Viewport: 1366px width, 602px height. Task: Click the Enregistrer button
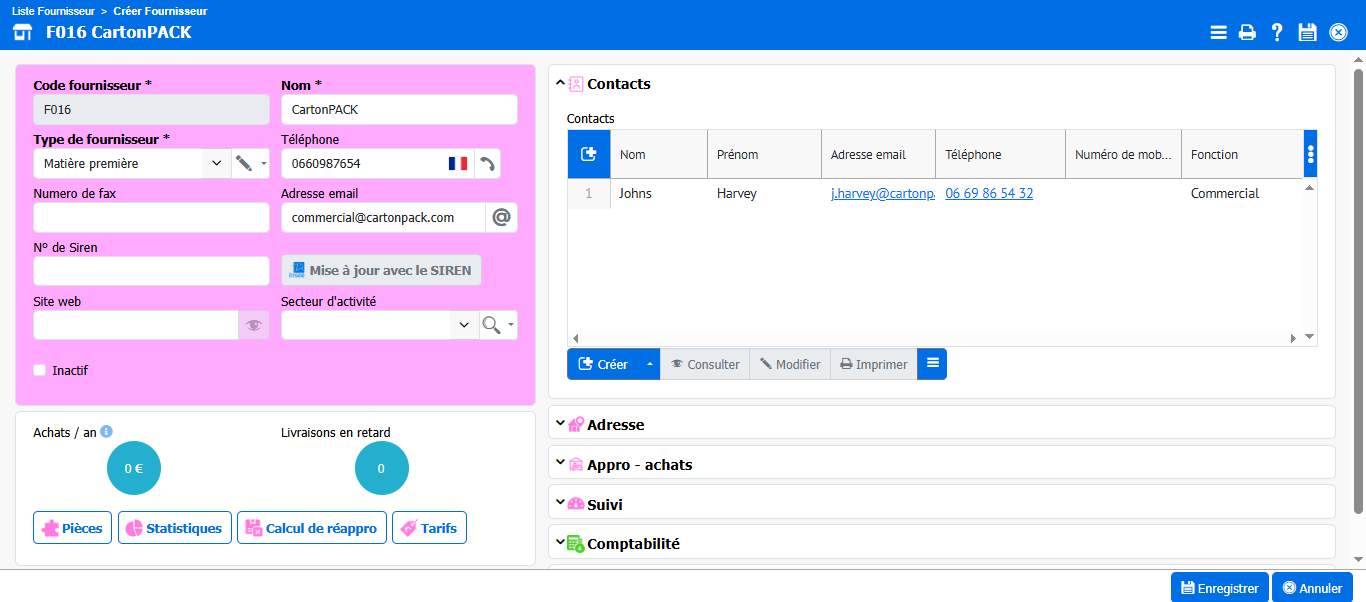(1219, 588)
